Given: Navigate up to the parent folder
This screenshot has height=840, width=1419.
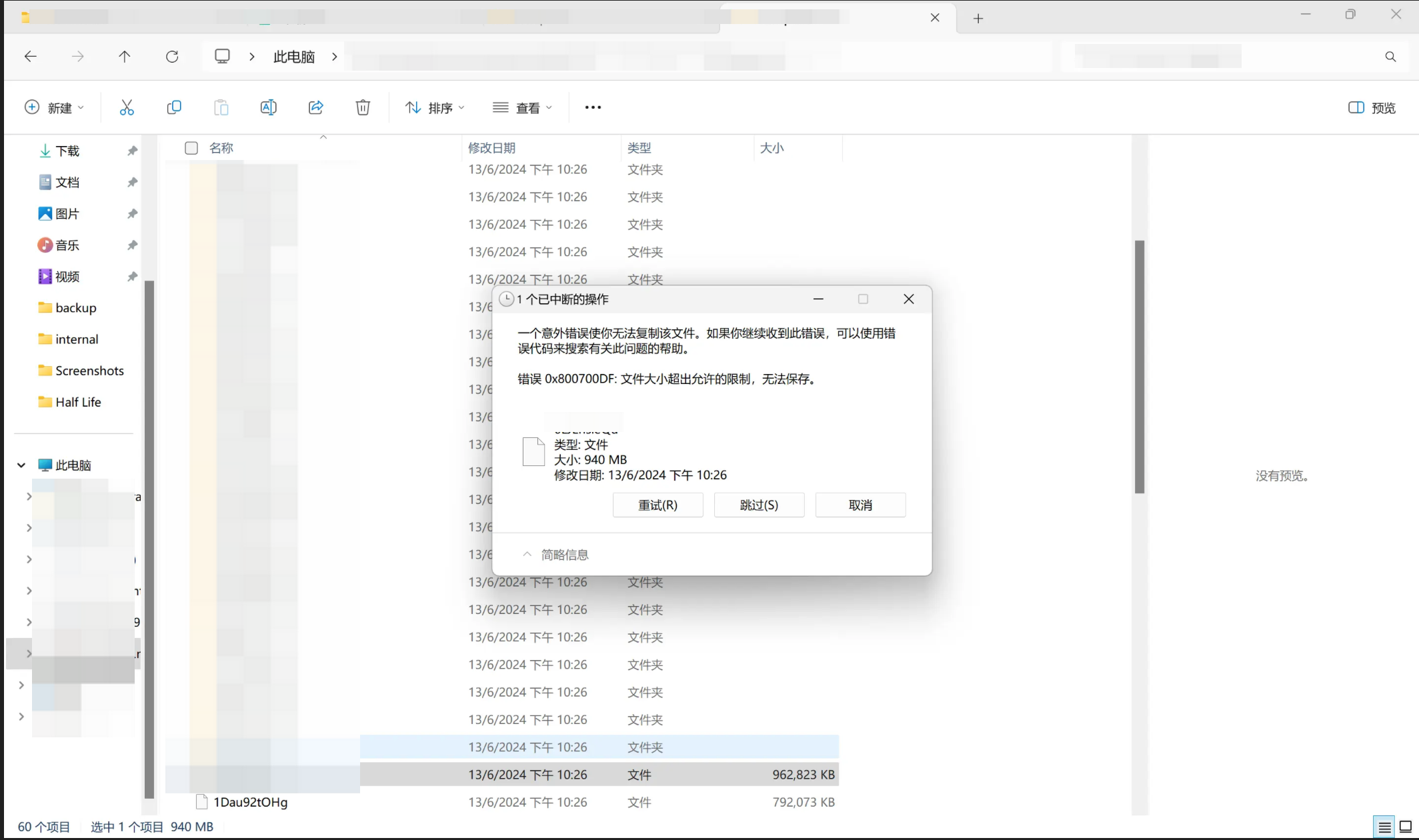Looking at the screenshot, I should tap(124, 56).
